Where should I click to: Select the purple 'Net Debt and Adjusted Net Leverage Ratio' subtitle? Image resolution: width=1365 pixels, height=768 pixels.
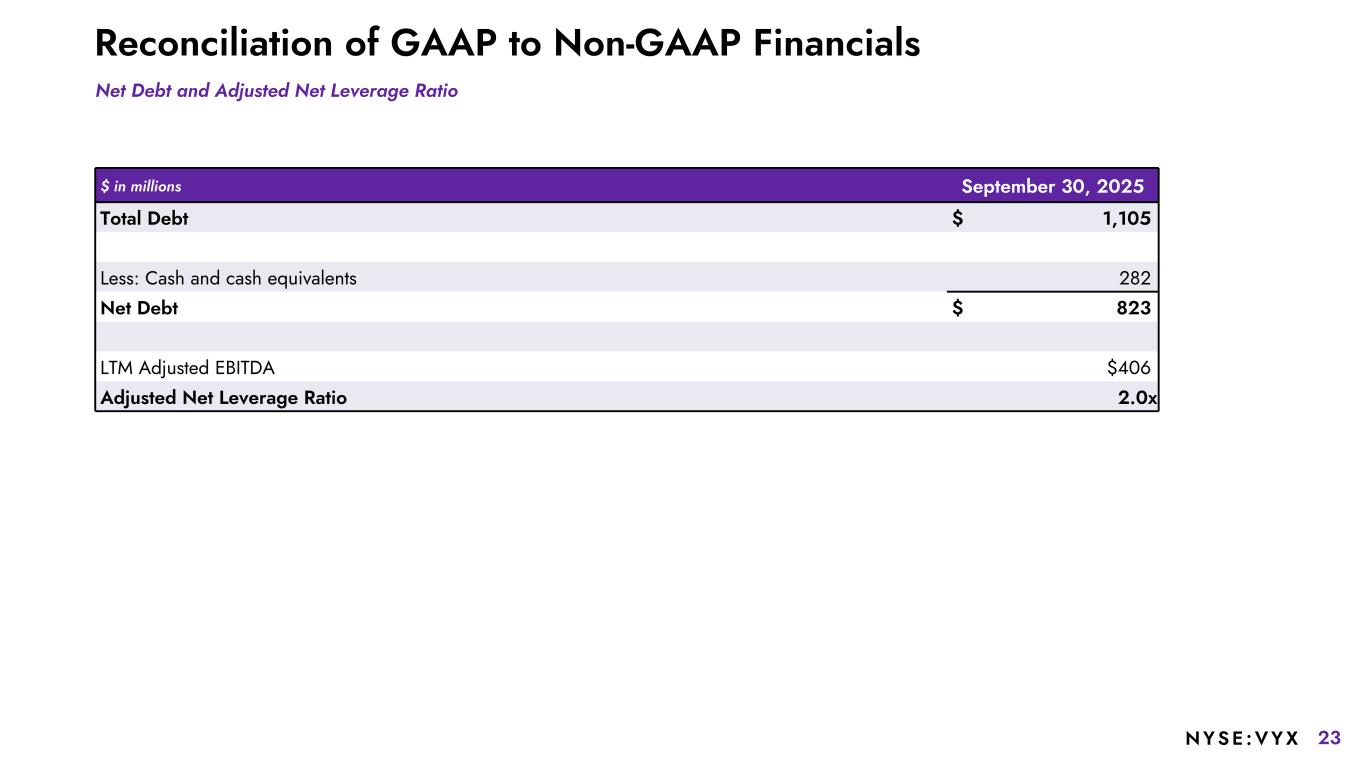point(276,91)
